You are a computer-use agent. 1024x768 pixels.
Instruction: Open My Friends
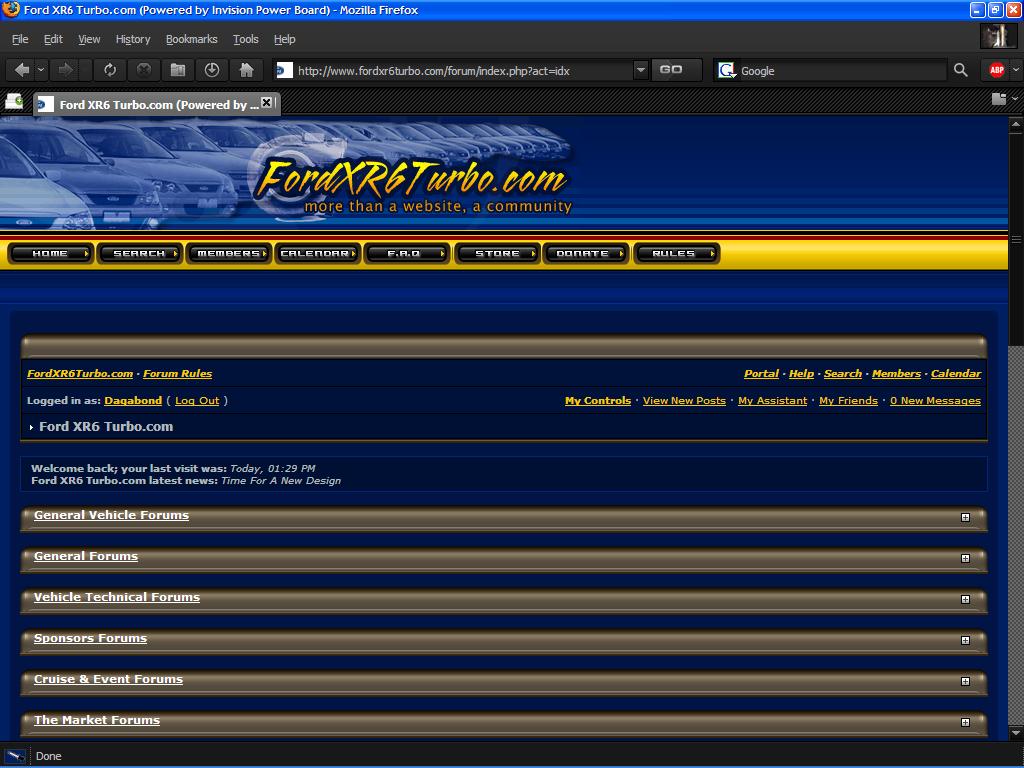click(x=848, y=400)
